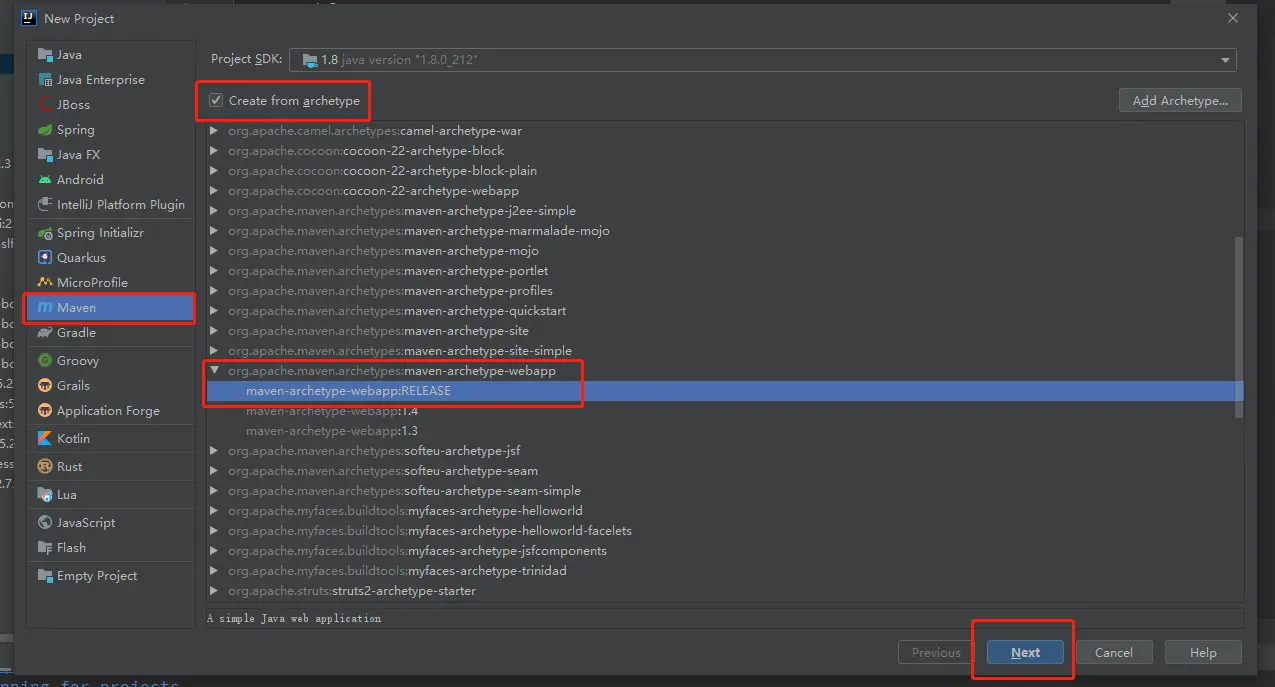Viewport: 1275px width, 687px height.
Task: Select Spring Initializr project type
Action: pyautogui.click(x=111, y=233)
